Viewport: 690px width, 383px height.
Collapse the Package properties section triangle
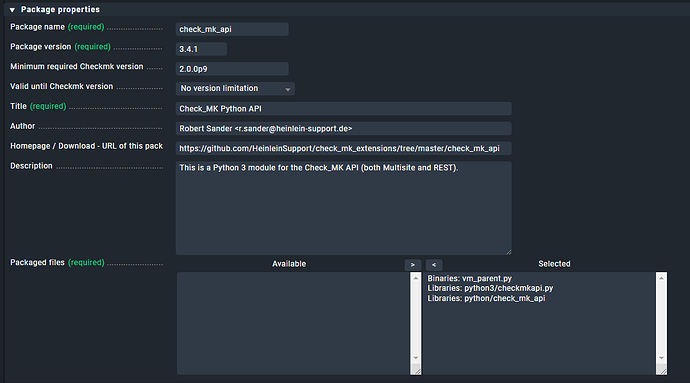pyautogui.click(x=12, y=10)
